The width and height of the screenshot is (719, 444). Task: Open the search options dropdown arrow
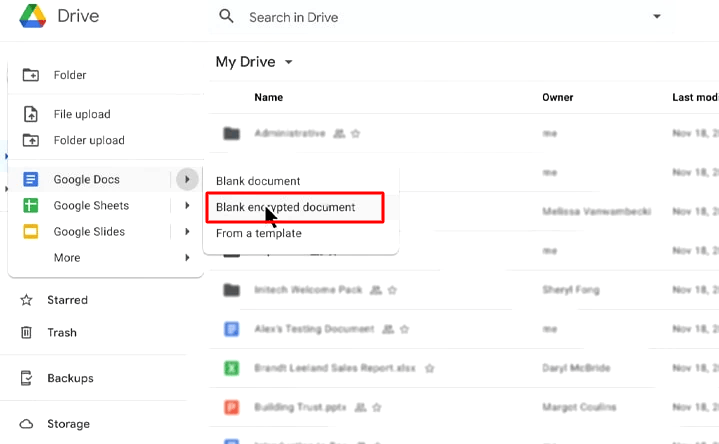coord(657,17)
